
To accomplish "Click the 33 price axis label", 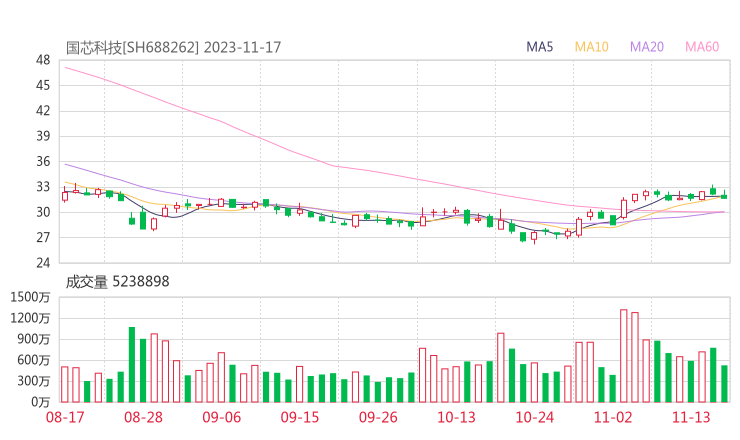I will click(x=43, y=187).
